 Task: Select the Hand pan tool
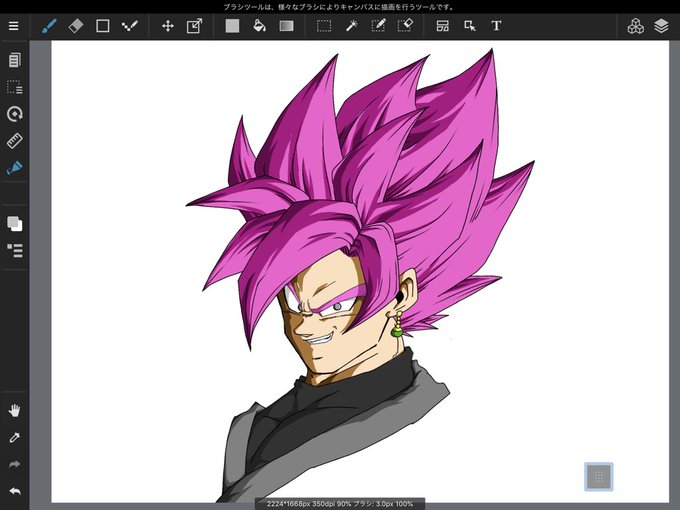tap(14, 410)
